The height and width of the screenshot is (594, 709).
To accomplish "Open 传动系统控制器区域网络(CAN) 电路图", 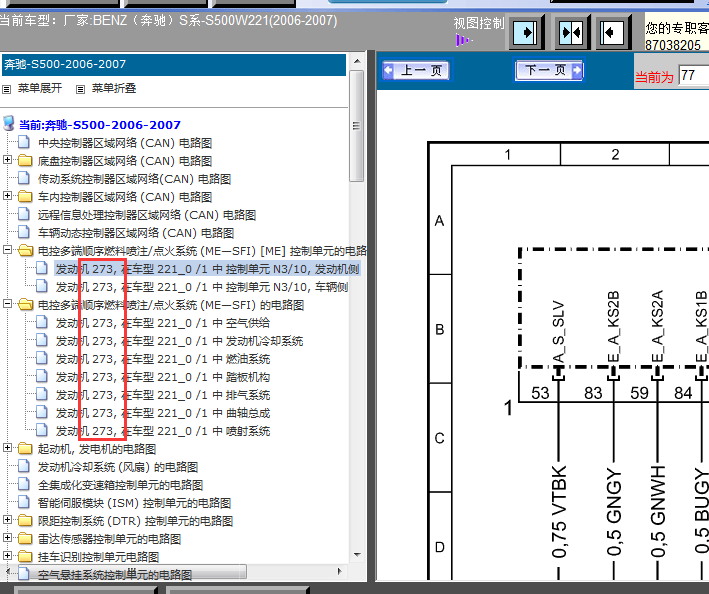I will click(134, 179).
